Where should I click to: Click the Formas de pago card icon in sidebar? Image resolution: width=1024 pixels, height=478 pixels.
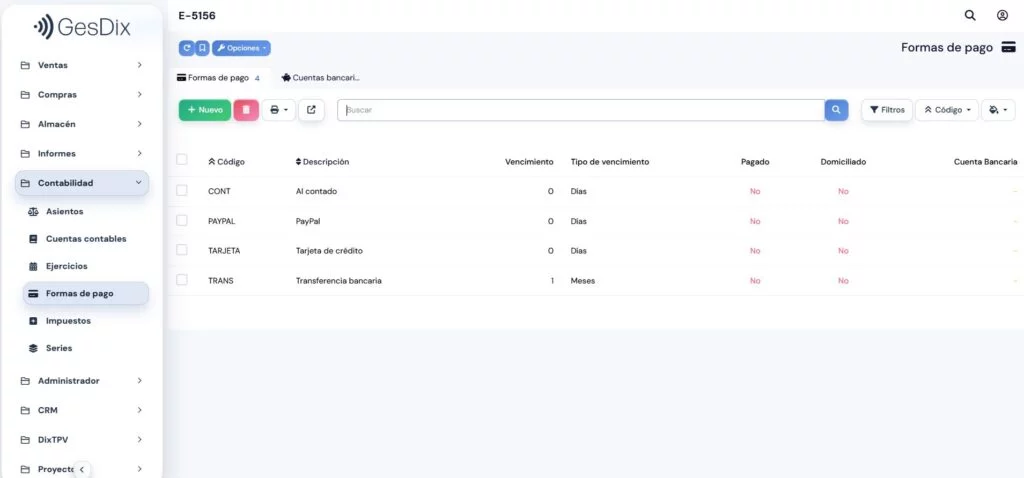coord(33,294)
